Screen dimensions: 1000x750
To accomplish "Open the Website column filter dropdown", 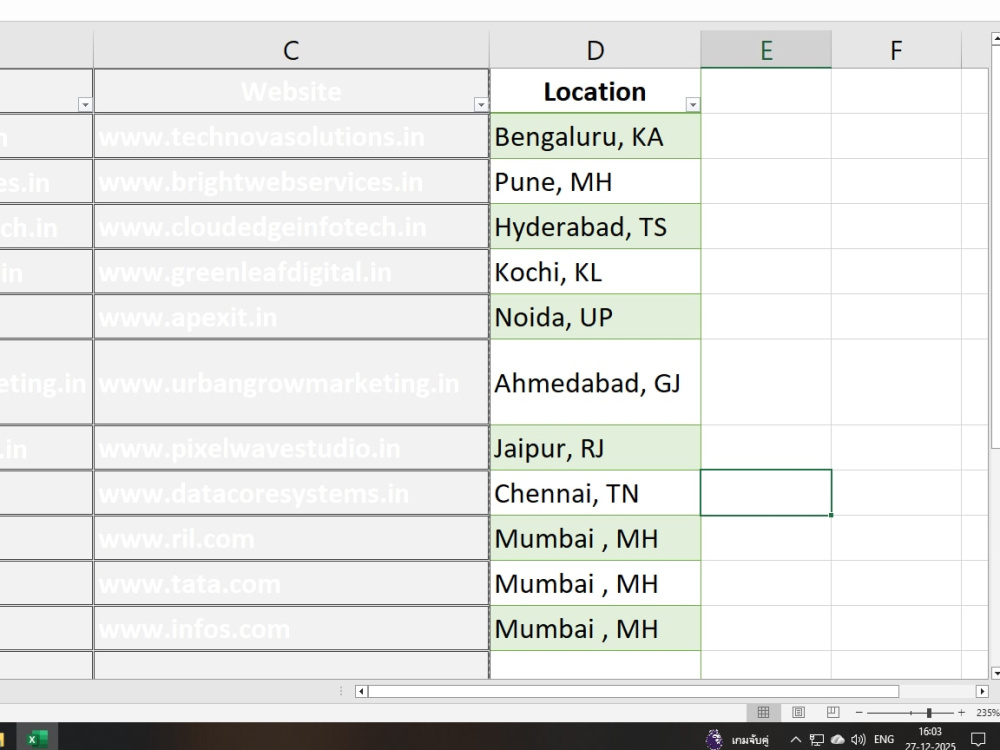I will 481,104.
